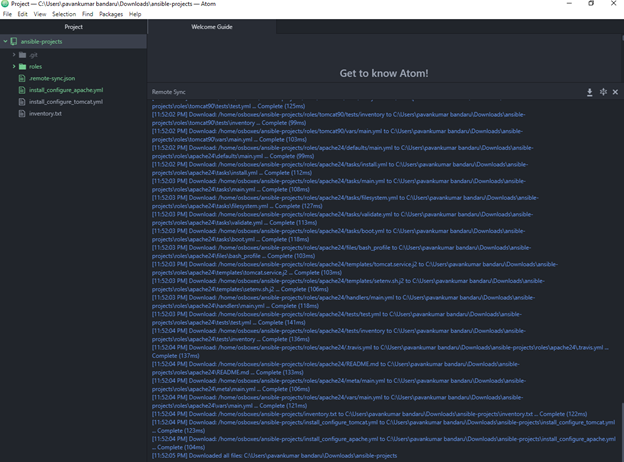This screenshot has height=462, width=624.
Task: Click the 'Get to know Atom!' heading
Action: pos(384,73)
